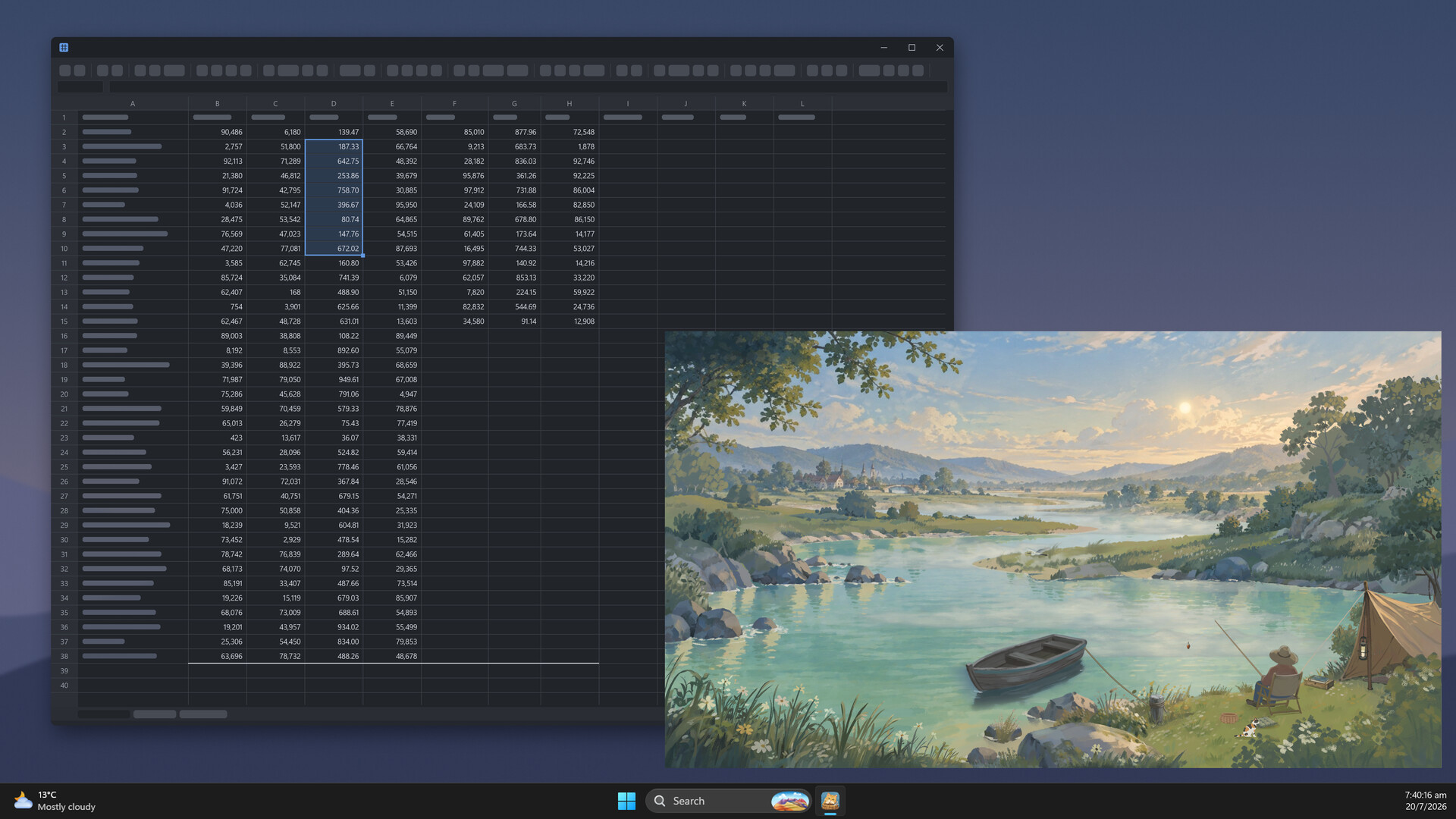
Task: Select row 27 header
Action: point(64,496)
